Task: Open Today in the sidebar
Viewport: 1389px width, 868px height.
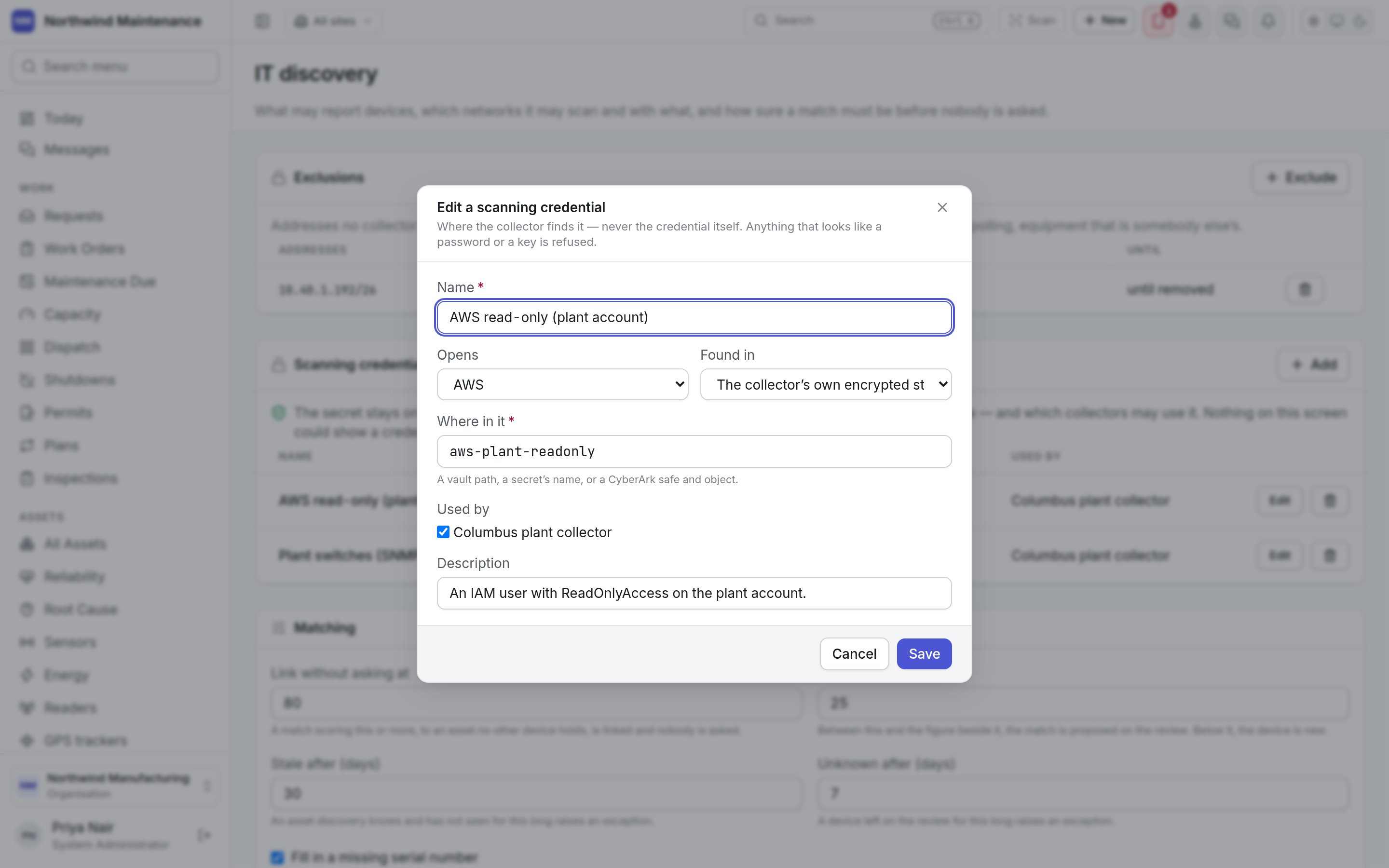Action: 115,119
